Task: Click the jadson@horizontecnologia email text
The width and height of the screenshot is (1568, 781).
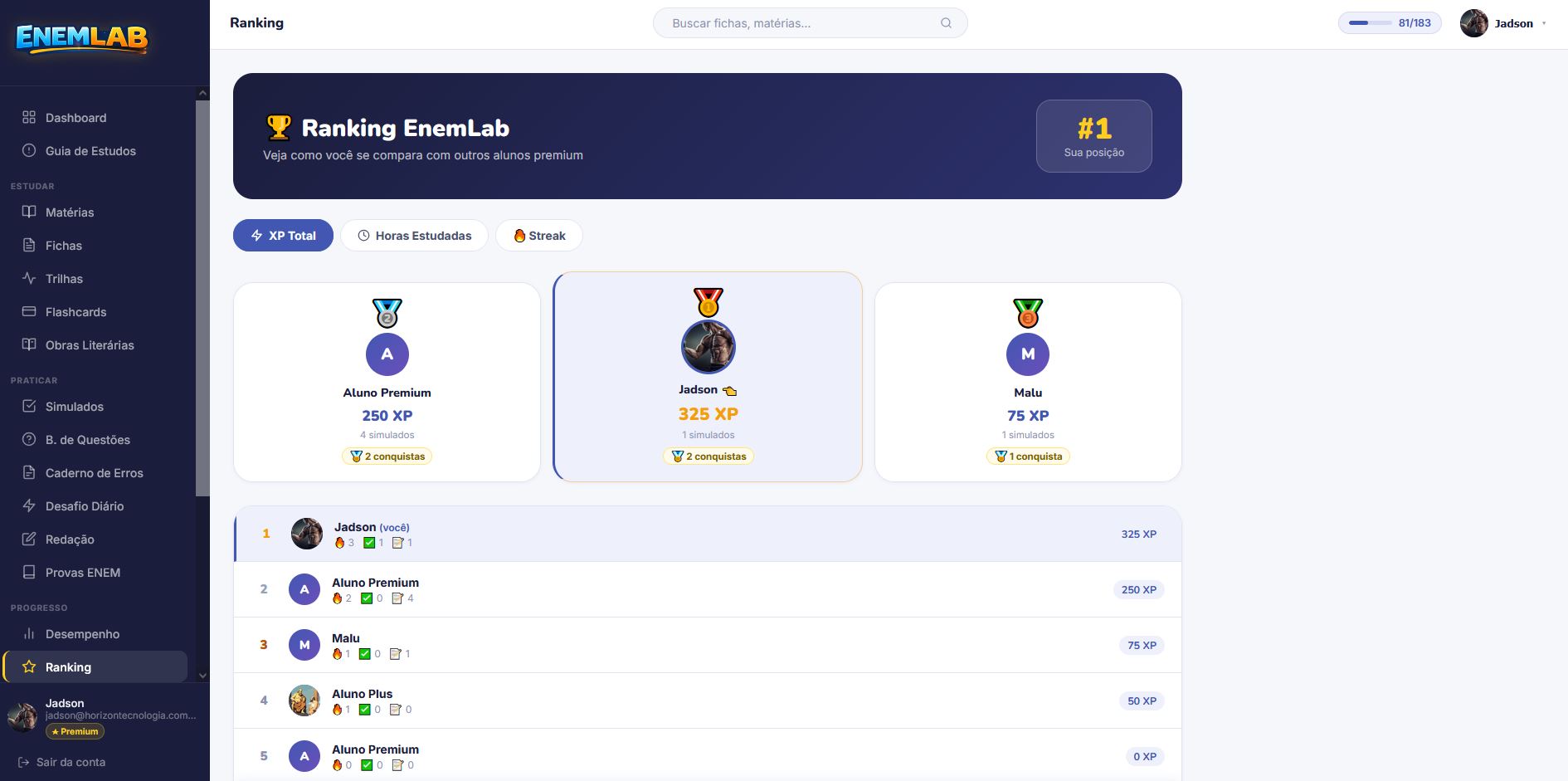Action: coord(121,715)
